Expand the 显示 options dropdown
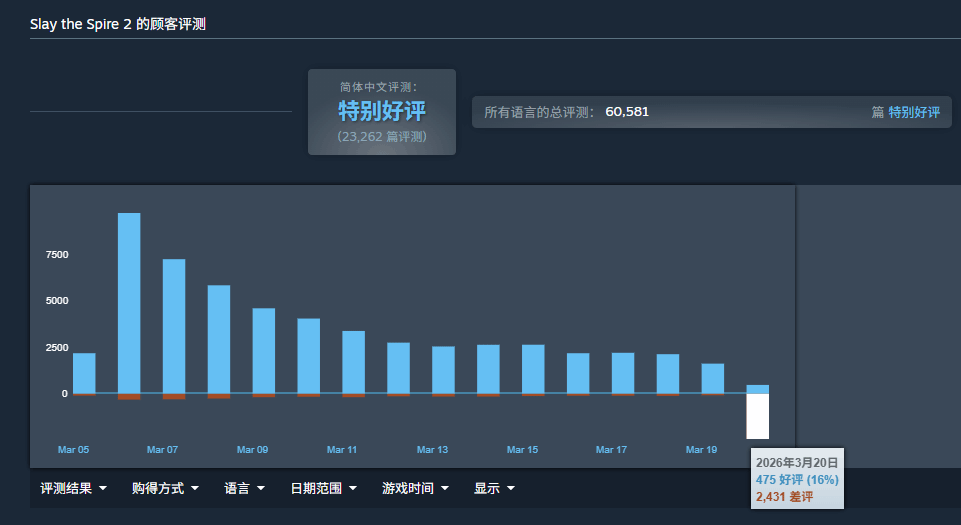 point(494,489)
